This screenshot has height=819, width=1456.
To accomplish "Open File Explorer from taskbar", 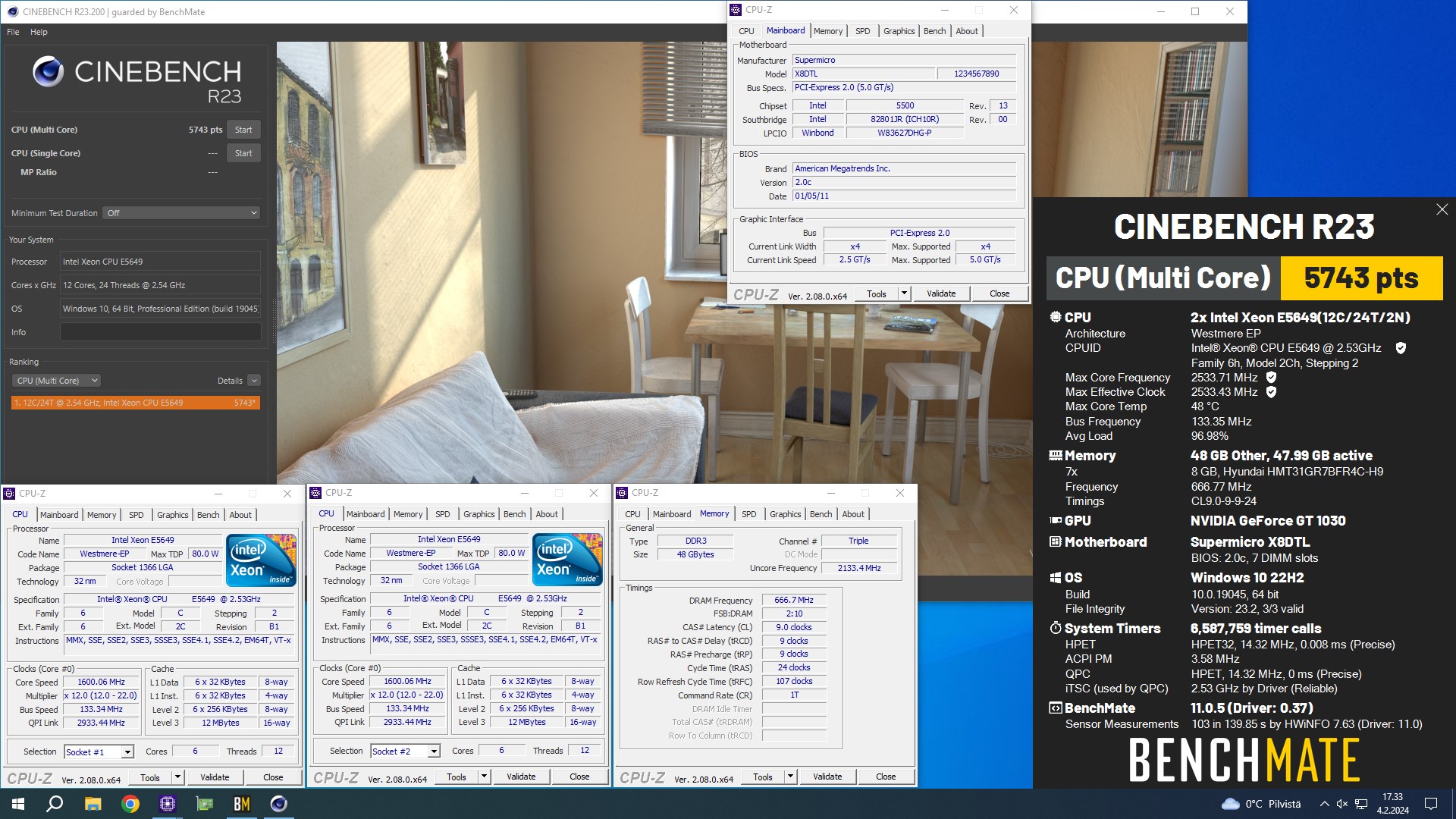I will tap(93, 804).
